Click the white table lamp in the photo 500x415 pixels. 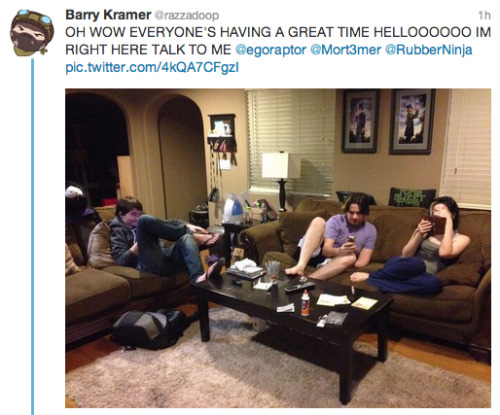click(281, 180)
